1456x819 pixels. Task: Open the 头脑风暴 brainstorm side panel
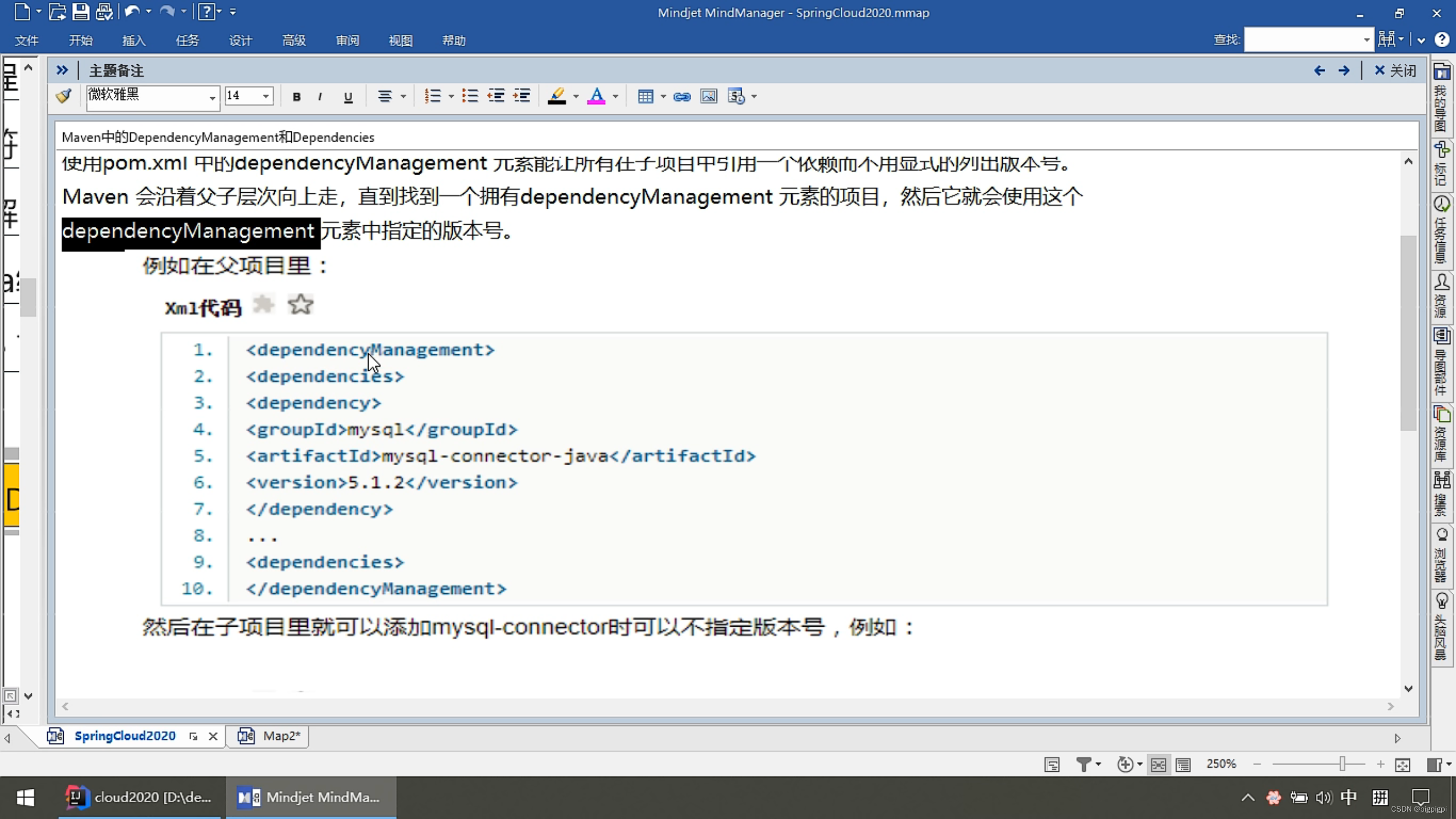(1442, 627)
